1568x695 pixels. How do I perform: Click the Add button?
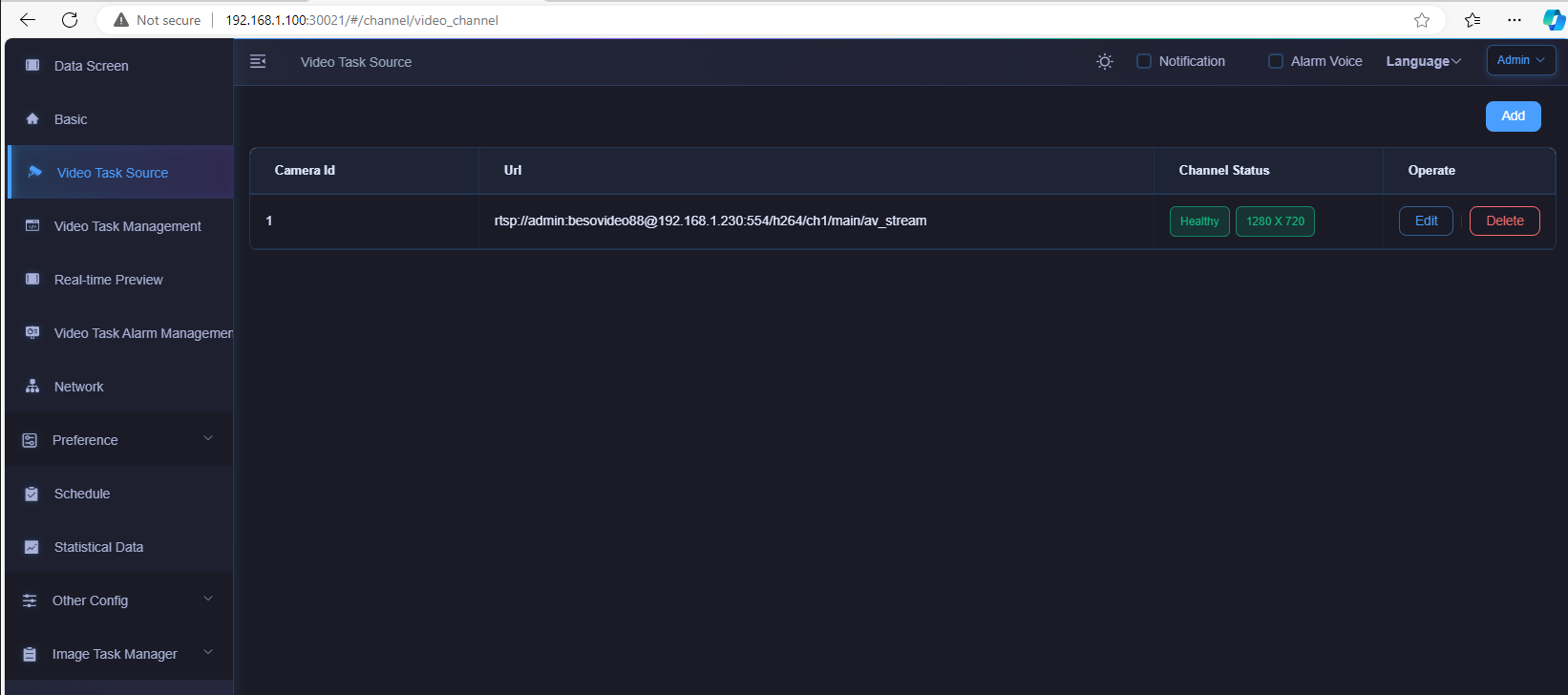(x=1513, y=116)
